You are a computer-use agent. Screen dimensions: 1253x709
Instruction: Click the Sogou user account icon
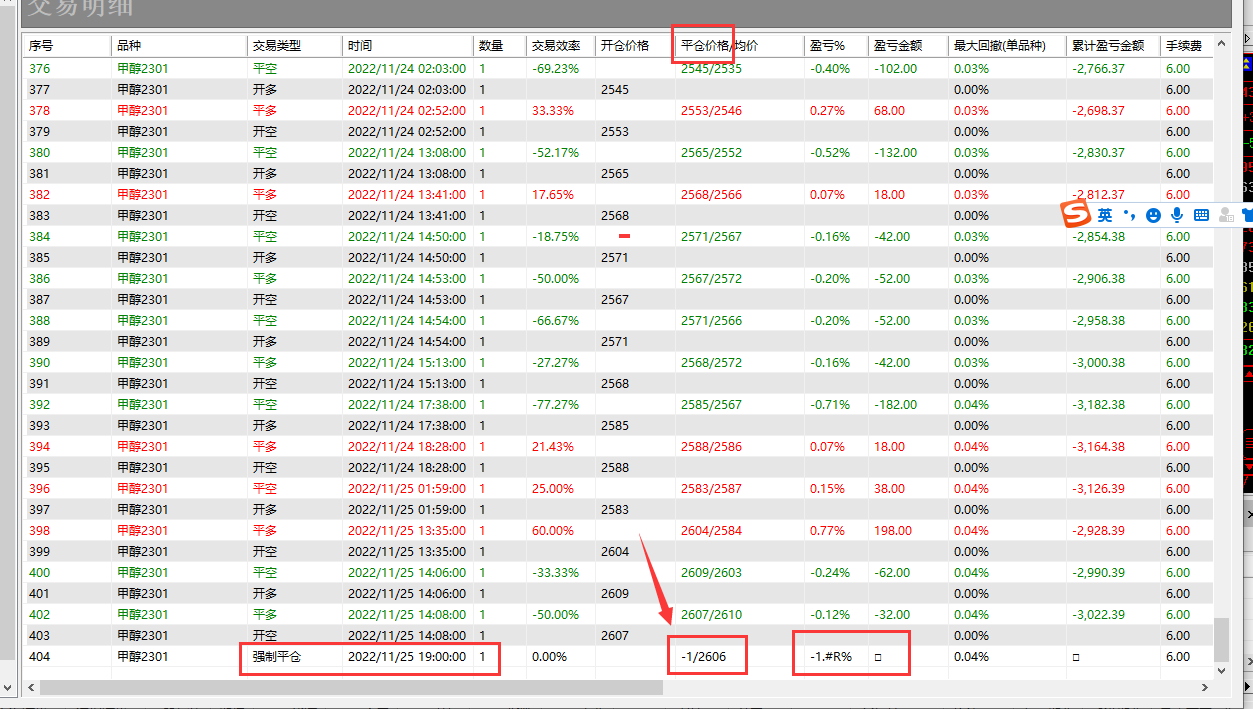pos(1225,215)
